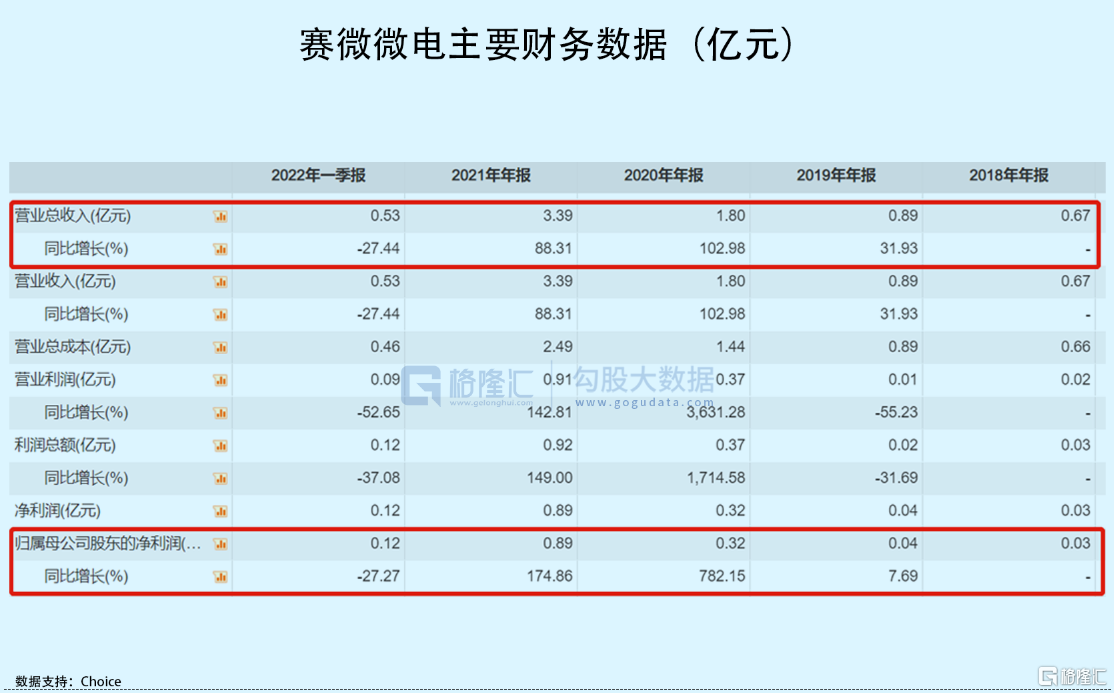The width and height of the screenshot is (1114, 693).
Task: Click the 数据支持：Choice footer text
Action: point(68,682)
